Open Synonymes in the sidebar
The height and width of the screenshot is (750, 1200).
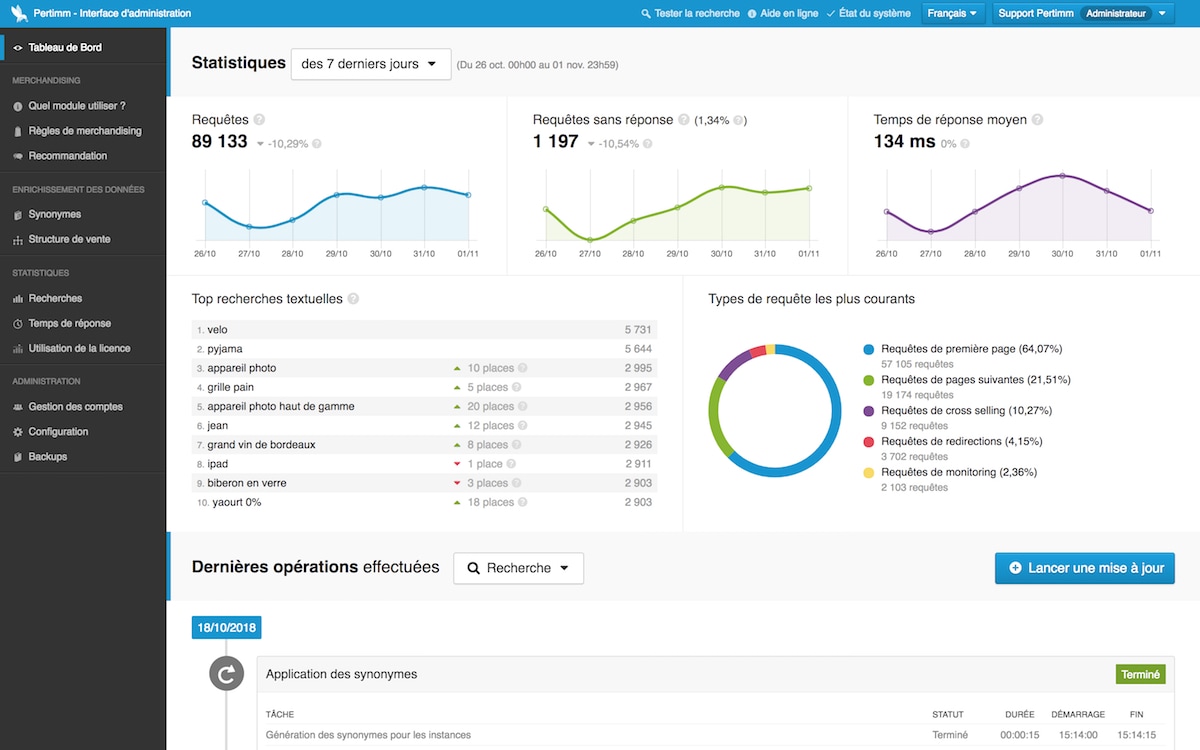(54, 214)
